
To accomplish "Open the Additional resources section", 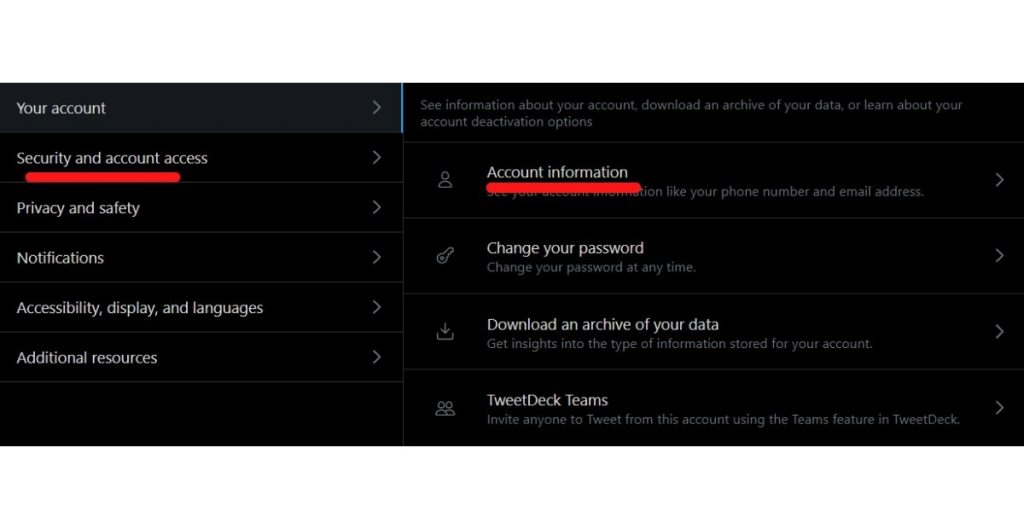I will click(x=87, y=358).
